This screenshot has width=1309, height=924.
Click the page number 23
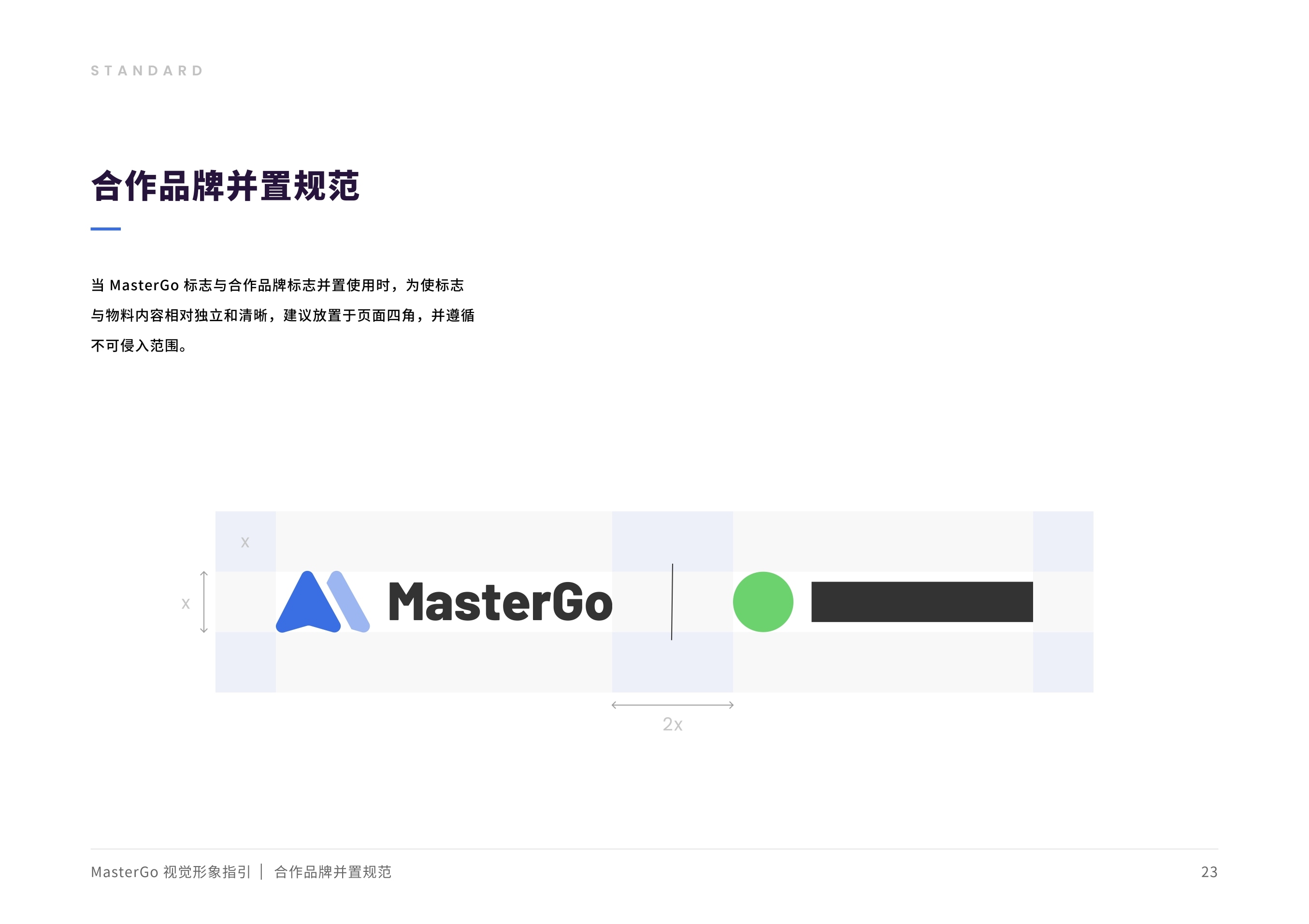[x=1209, y=872]
